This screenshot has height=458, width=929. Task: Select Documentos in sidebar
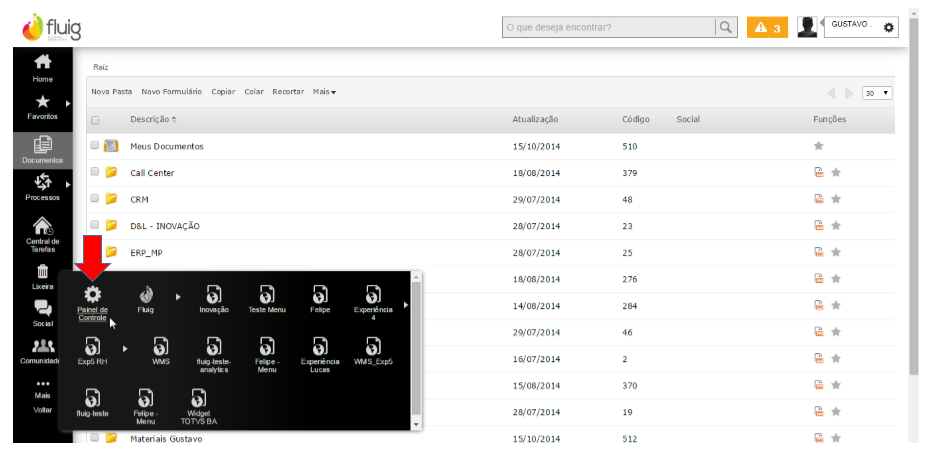[x=43, y=149]
